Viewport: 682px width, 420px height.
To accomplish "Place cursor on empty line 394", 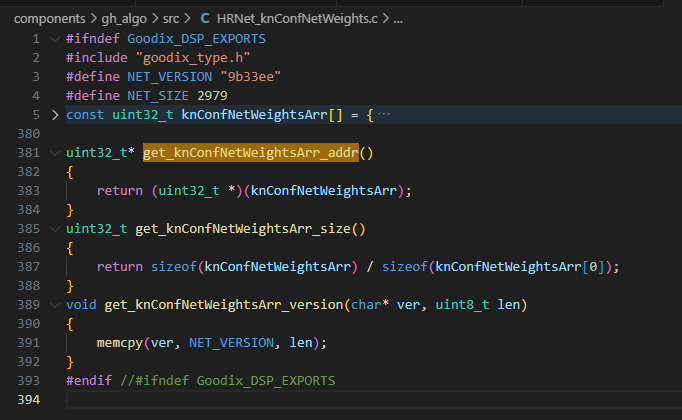I will (x=374, y=400).
